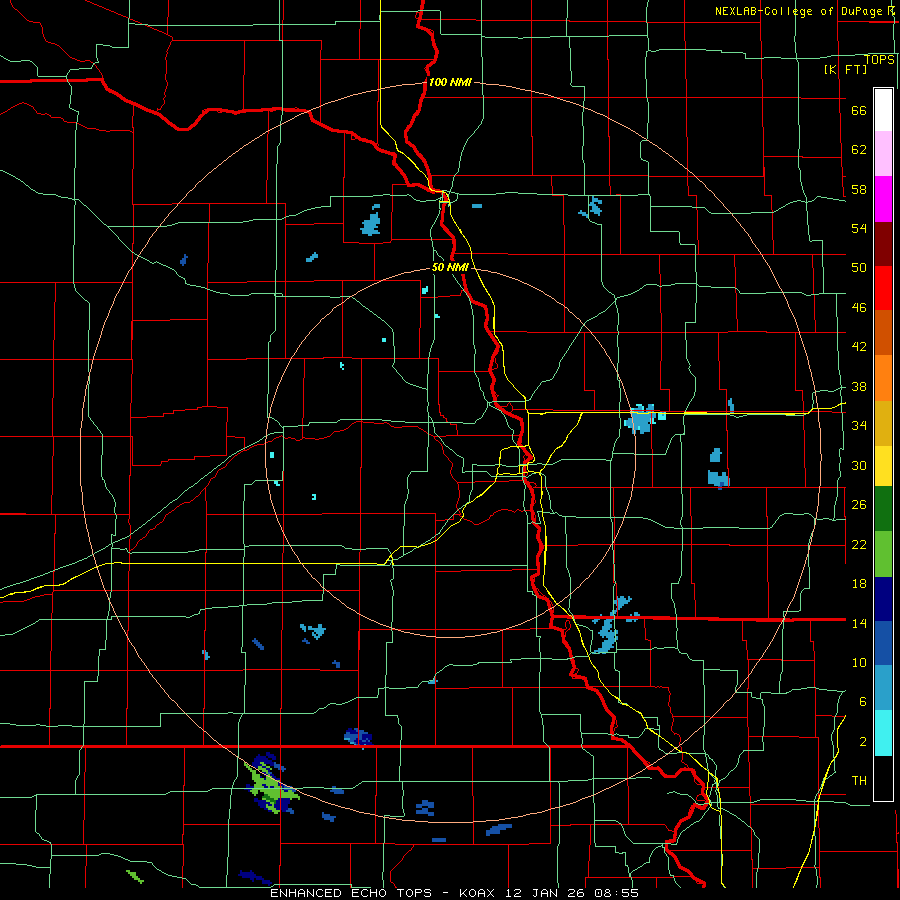
Task: Click the 66 legend label
Action: pyautogui.click(x=859, y=110)
